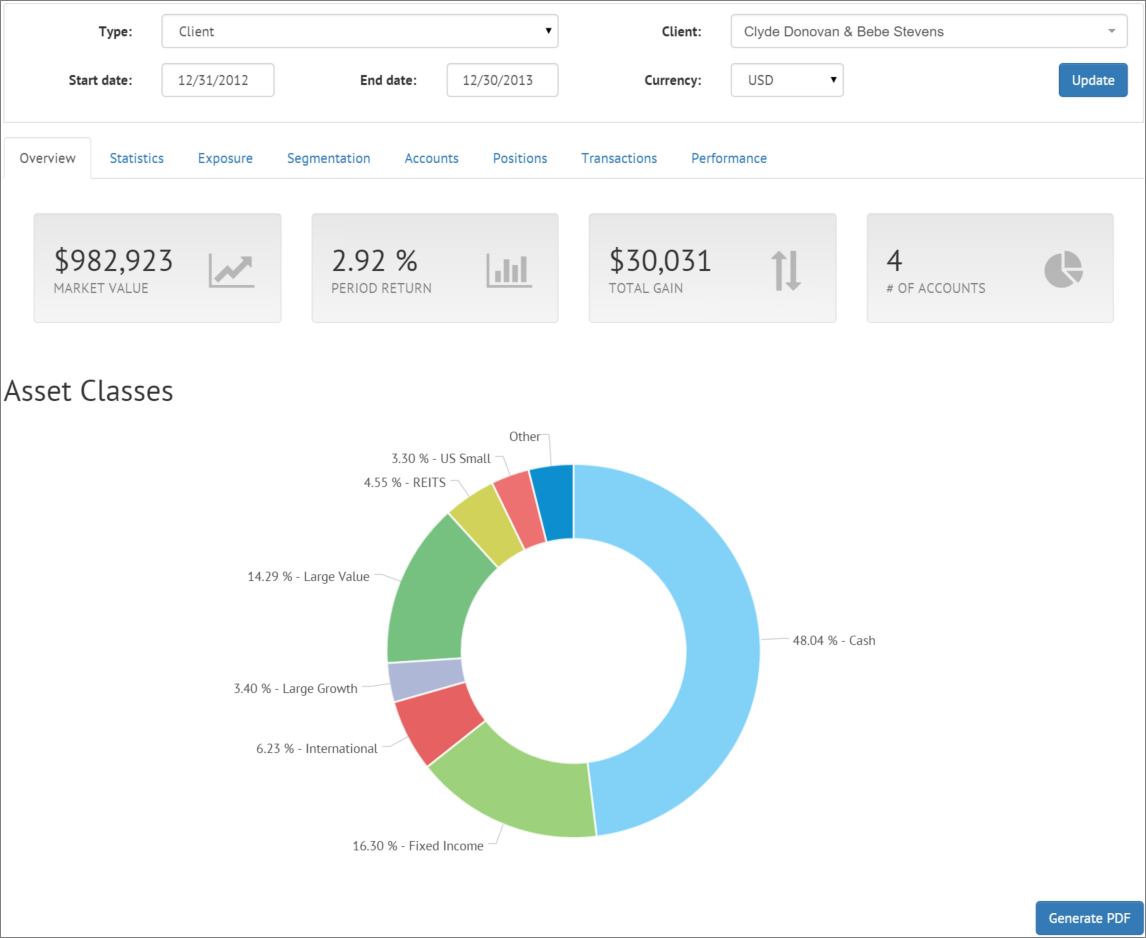Viewport: 1146px width, 938px height.
Task: Click the Update button
Action: (x=1093, y=80)
